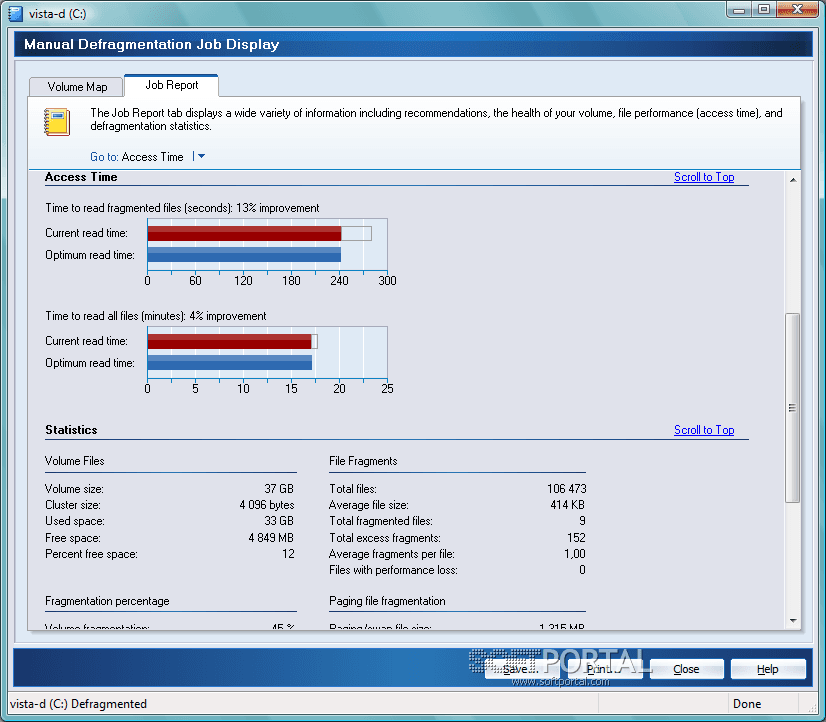Close the vista-d window with X
The image size is (826, 722).
[x=797, y=10]
